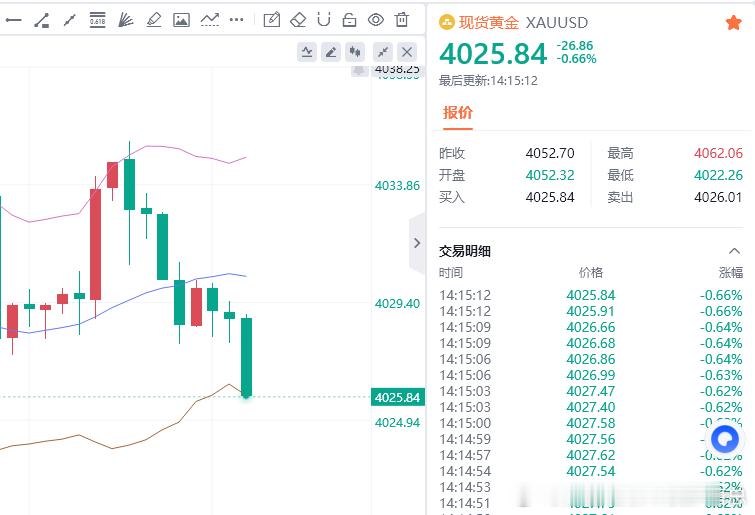Click the 开盘 value 4052.32
The image size is (755, 515).
[x=550, y=175]
